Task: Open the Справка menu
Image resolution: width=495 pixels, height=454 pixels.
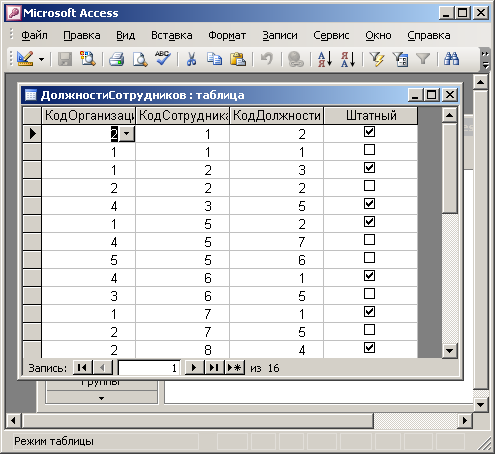Action: pos(429,35)
